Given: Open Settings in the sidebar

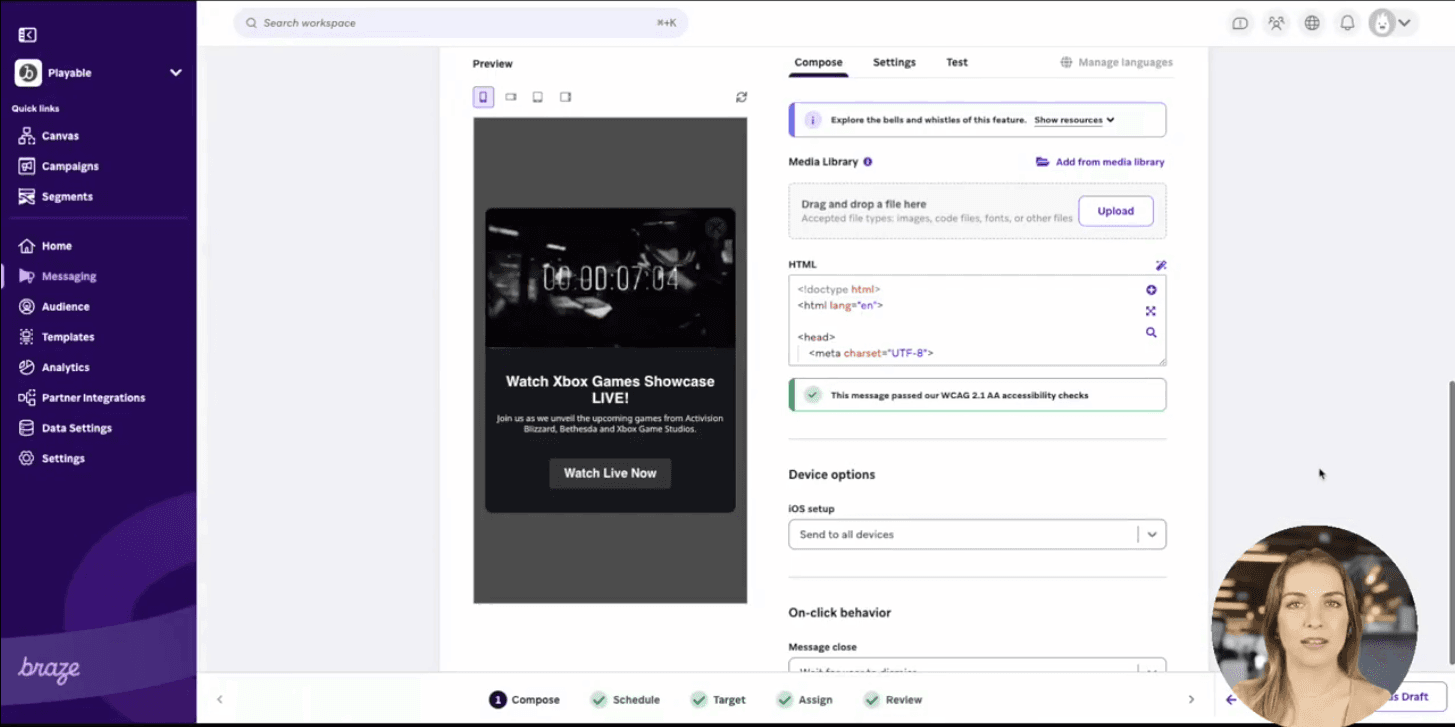Looking at the screenshot, I should pyautogui.click(x=51, y=458).
